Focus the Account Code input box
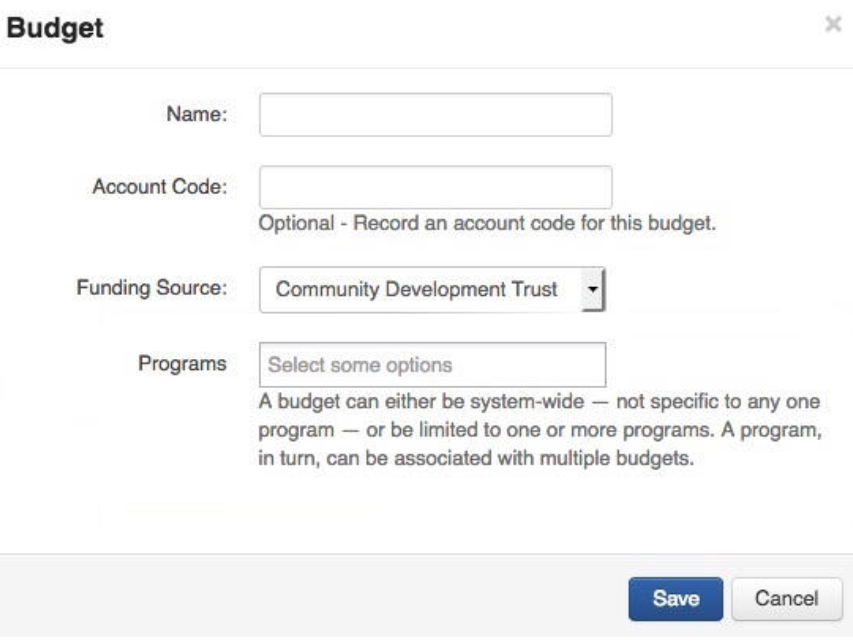 tap(435, 187)
